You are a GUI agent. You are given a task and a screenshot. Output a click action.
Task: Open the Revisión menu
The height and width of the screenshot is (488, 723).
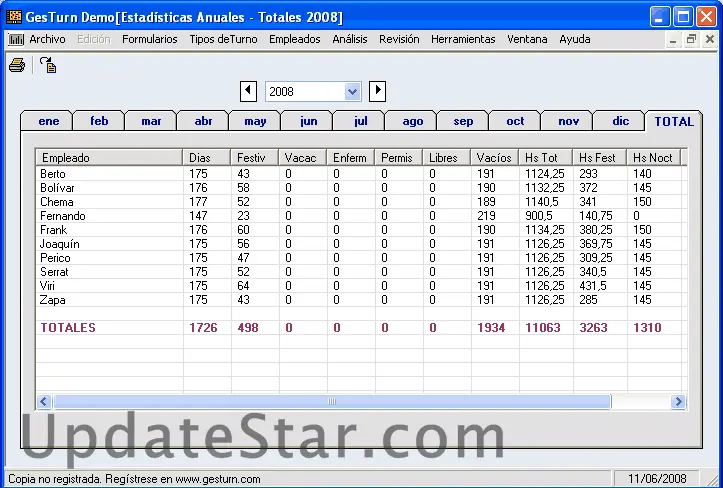399,39
